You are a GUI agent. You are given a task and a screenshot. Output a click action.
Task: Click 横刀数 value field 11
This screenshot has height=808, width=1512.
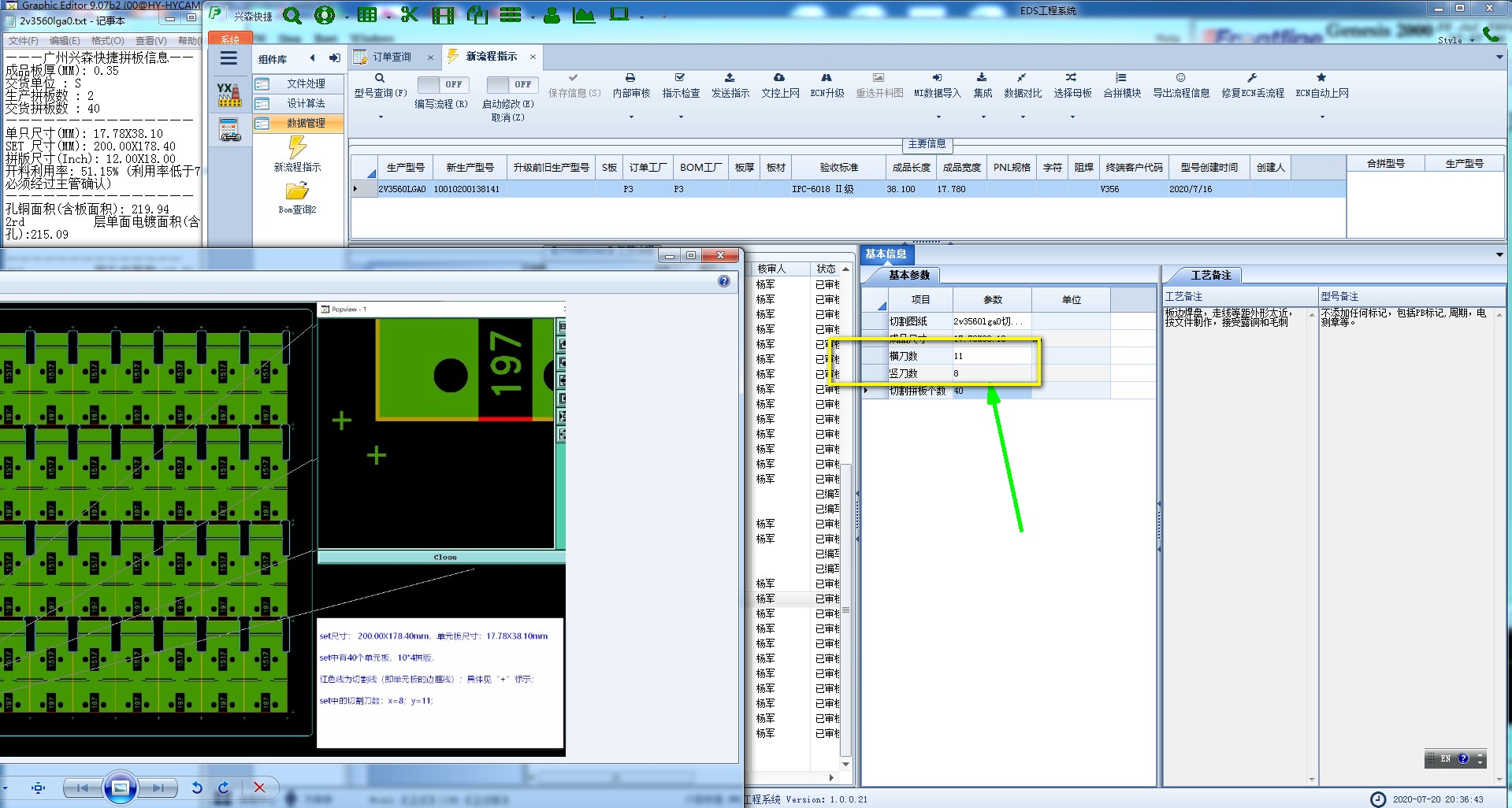(992, 356)
